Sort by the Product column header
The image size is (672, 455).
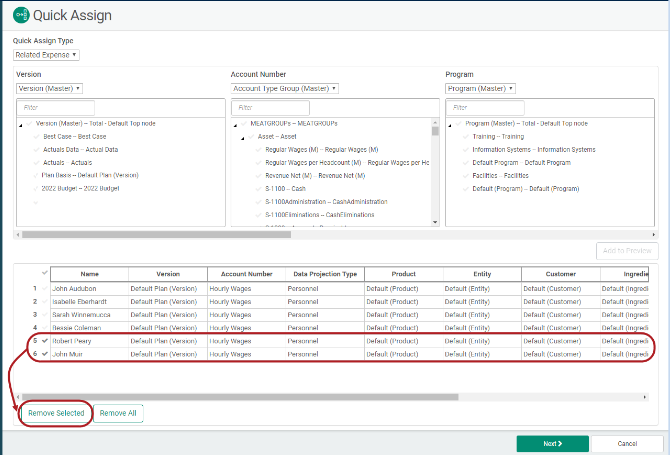tap(404, 274)
